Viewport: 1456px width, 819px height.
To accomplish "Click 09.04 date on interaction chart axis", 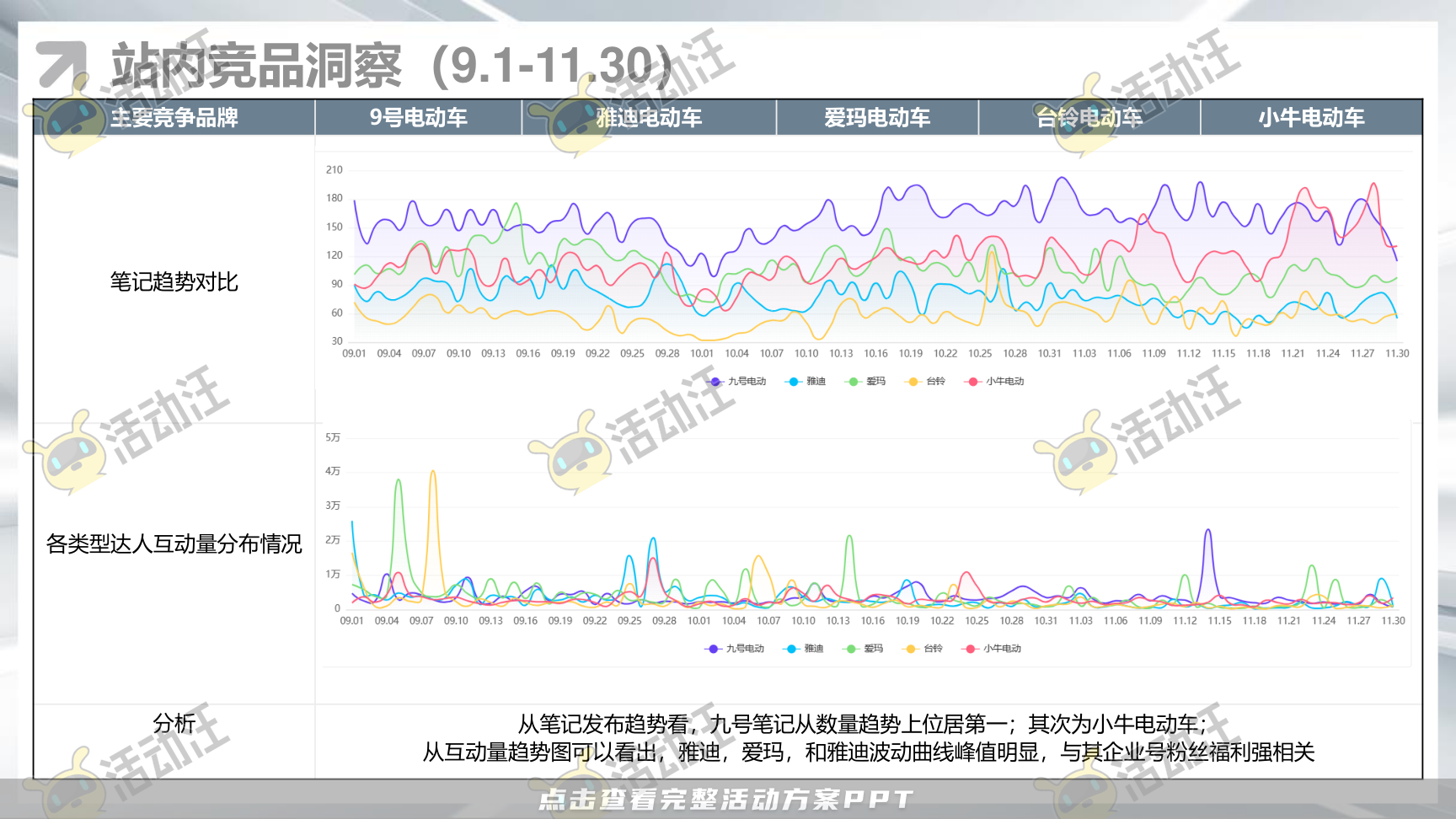I will (x=387, y=621).
